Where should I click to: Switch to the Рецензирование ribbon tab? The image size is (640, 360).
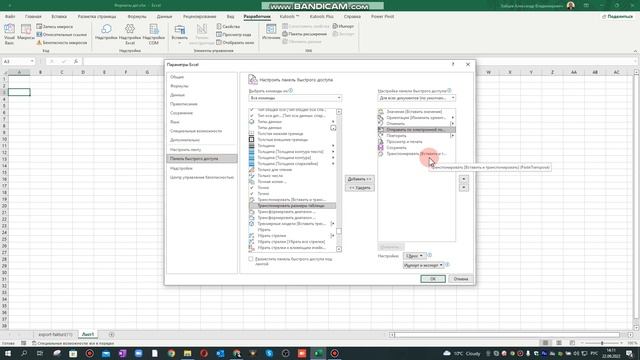pos(200,17)
